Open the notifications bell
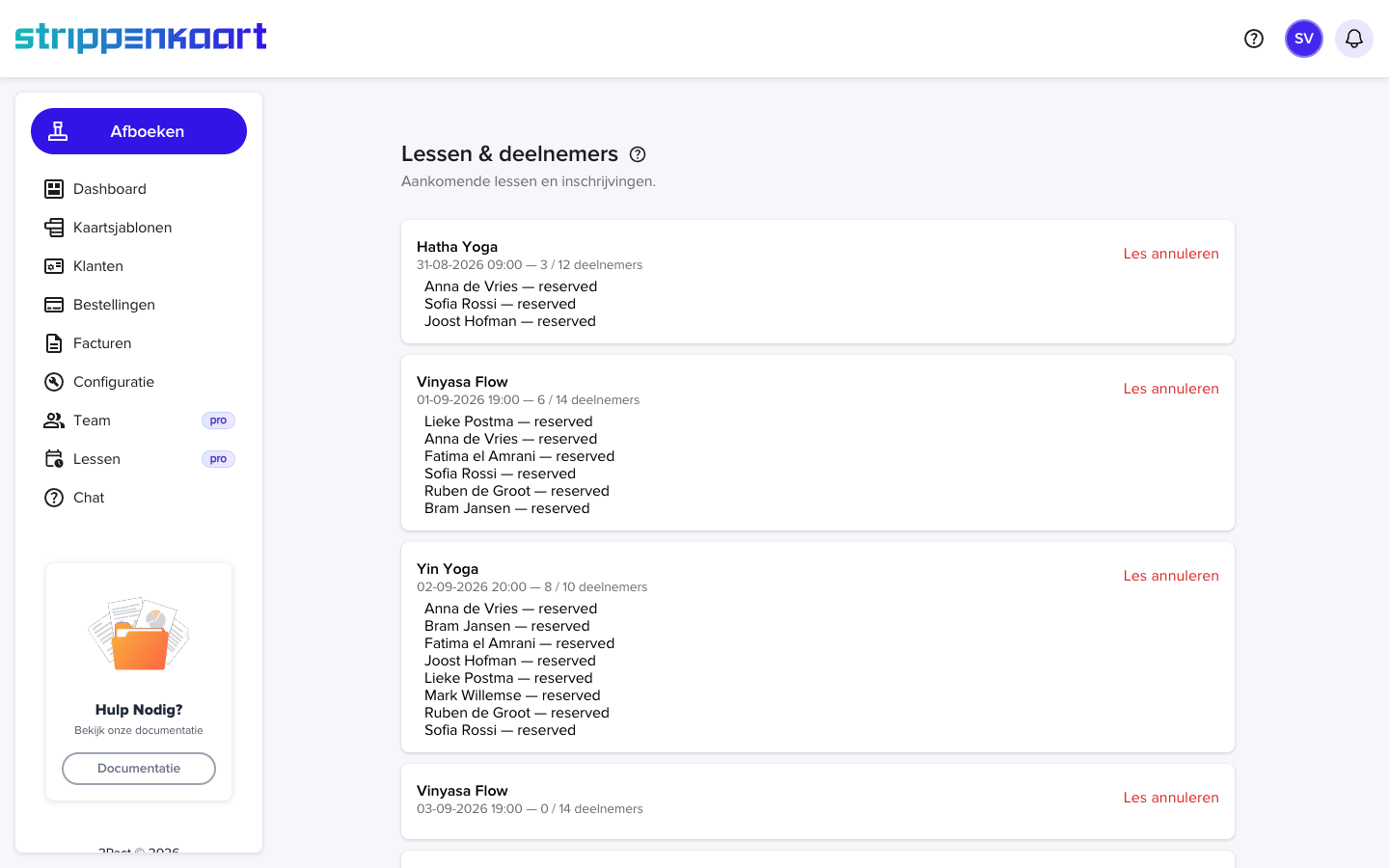 tap(1354, 39)
